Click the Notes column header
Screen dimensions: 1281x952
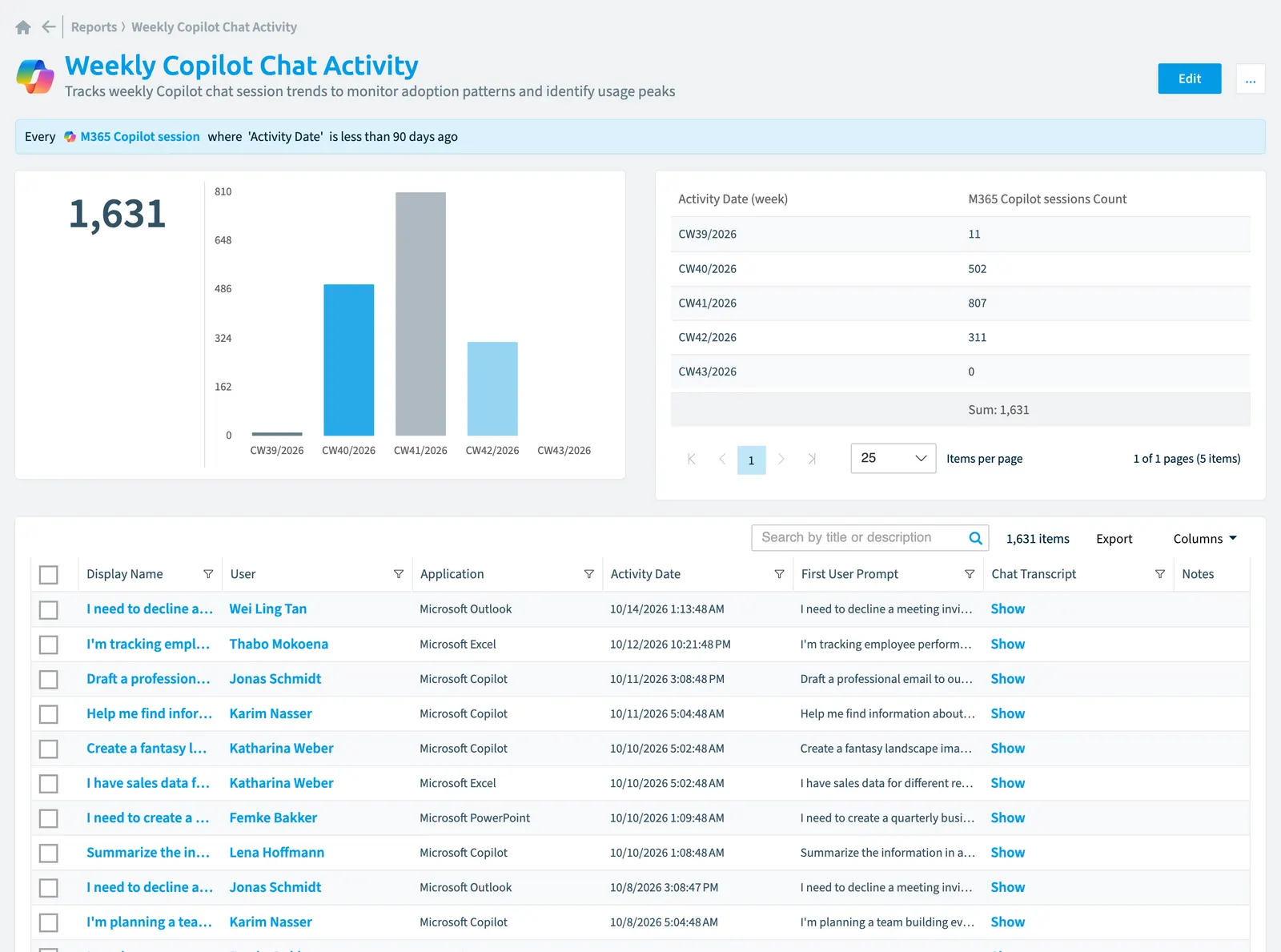(1198, 574)
